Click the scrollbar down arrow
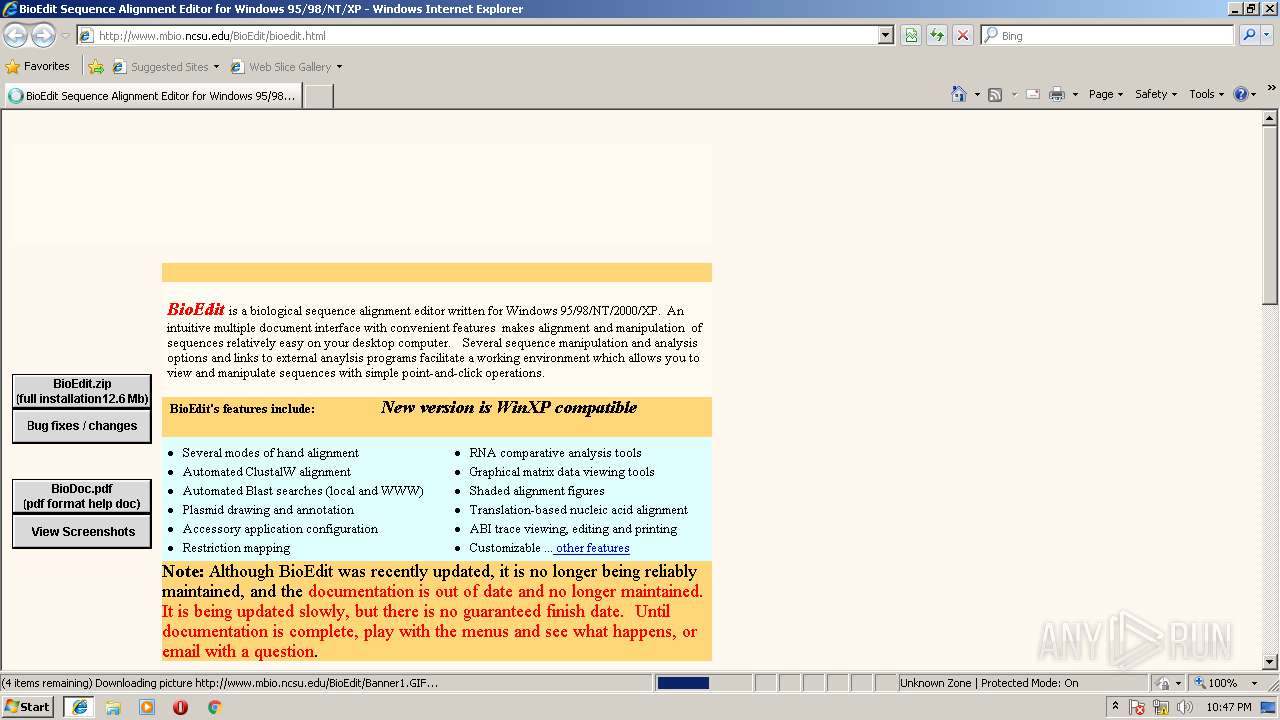 tap(1270, 662)
